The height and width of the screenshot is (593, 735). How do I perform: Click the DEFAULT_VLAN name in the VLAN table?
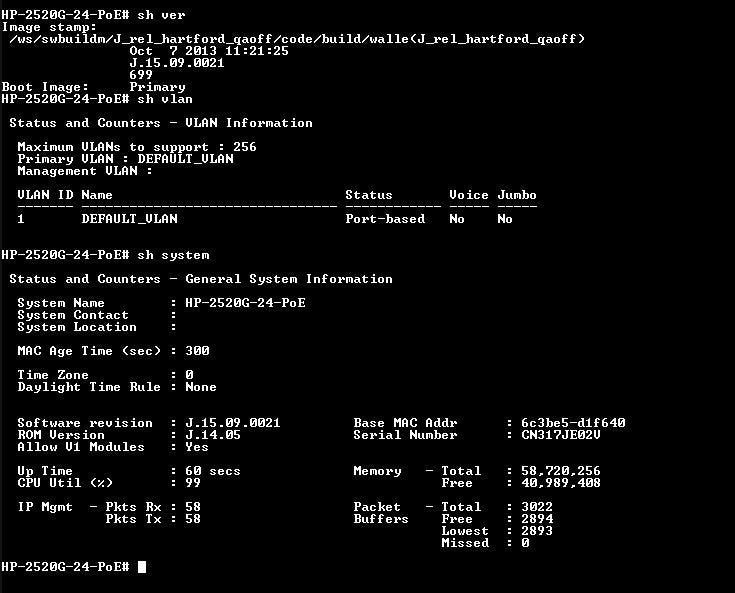click(x=129, y=219)
